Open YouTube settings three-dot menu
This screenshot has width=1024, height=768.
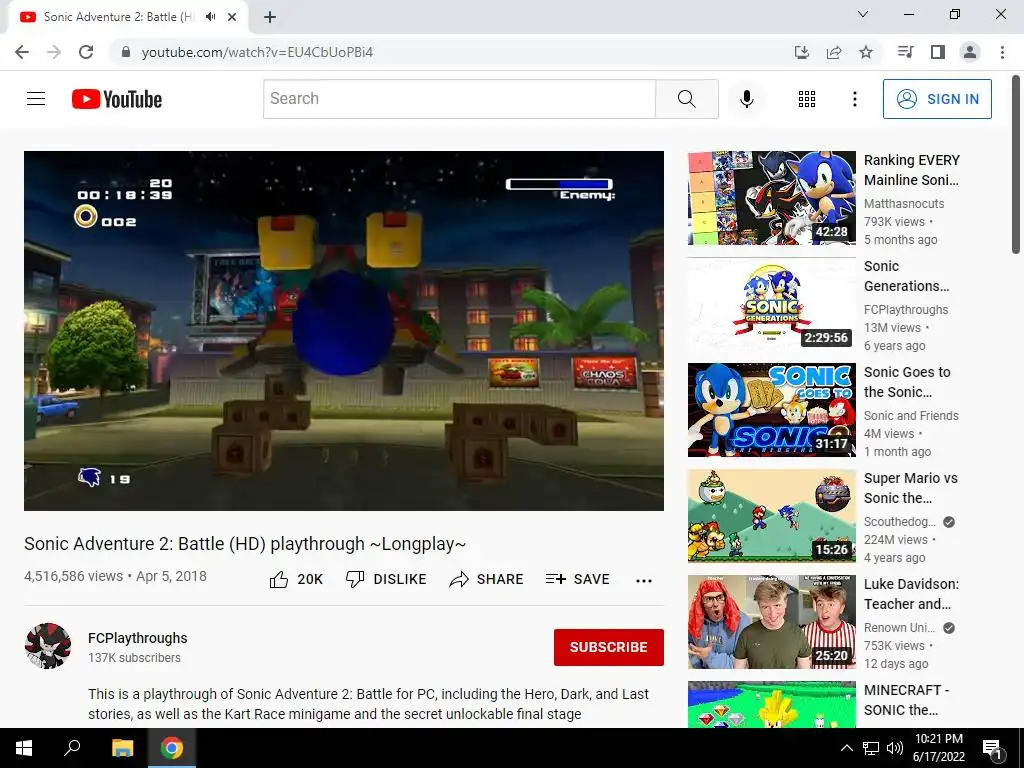pyautogui.click(x=854, y=99)
